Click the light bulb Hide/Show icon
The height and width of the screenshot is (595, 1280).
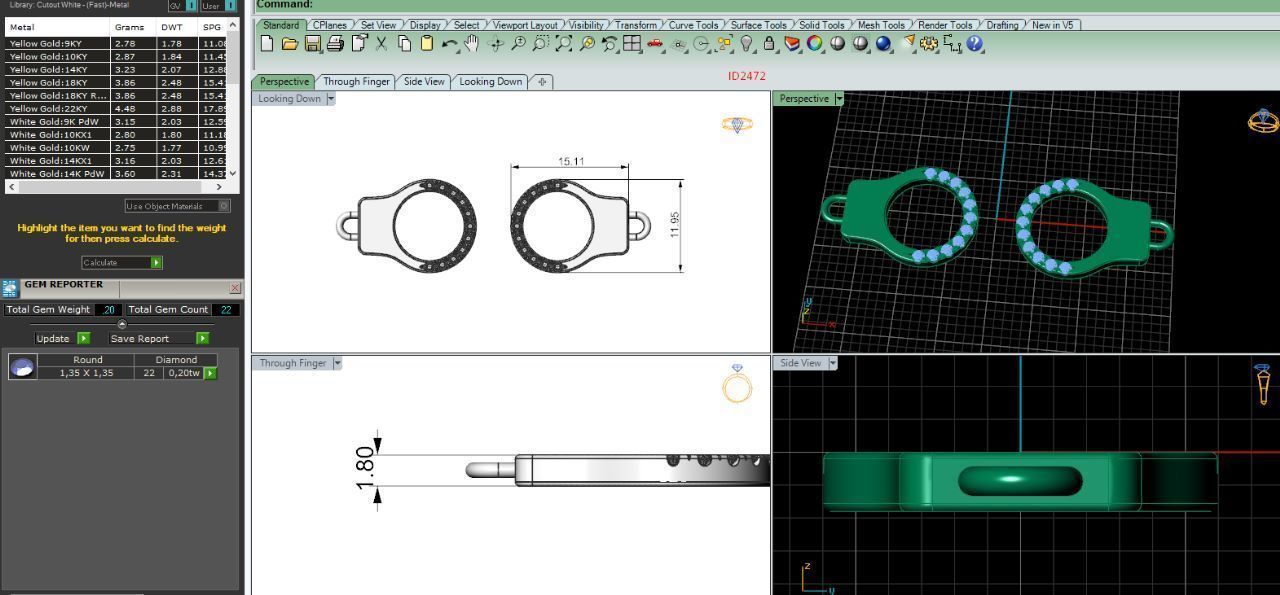(x=745, y=43)
